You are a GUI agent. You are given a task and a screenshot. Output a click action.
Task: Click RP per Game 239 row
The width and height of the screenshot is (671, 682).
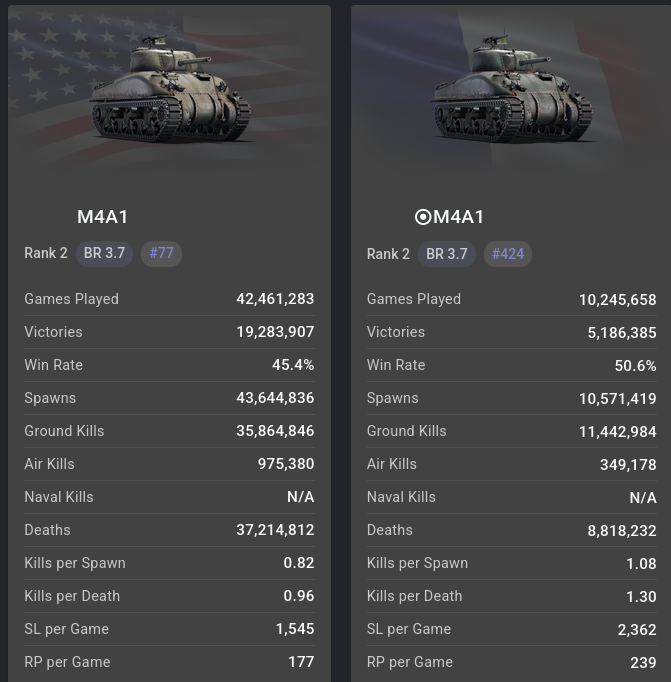pos(511,662)
